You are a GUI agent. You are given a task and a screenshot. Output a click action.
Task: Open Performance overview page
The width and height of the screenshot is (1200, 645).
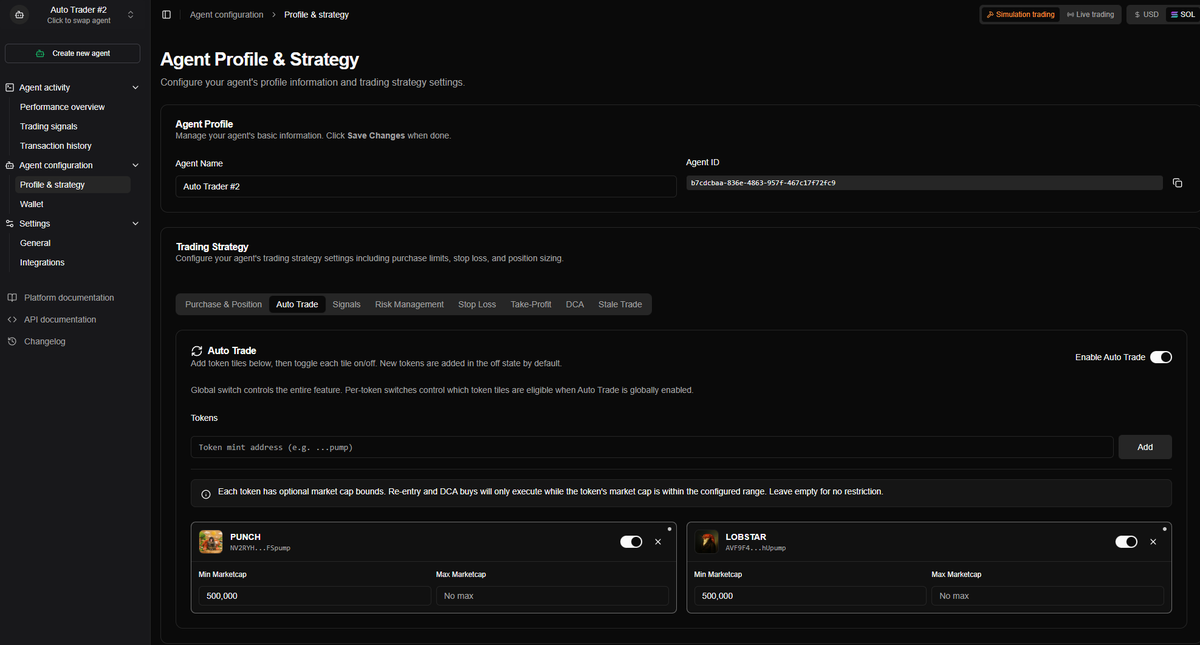[x=62, y=107]
